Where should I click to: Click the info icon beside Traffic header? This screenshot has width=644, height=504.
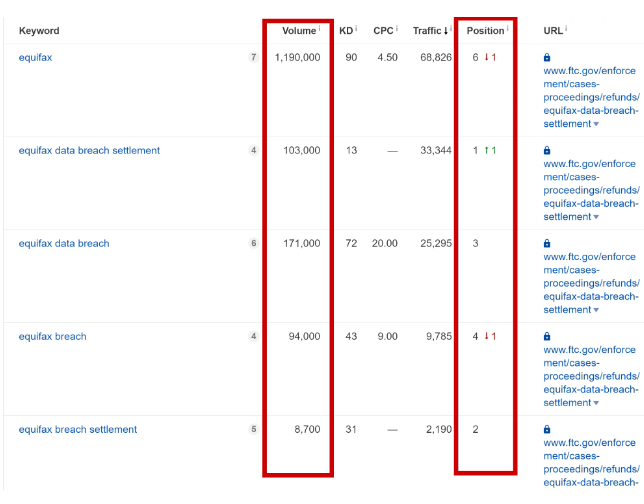point(451,28)
